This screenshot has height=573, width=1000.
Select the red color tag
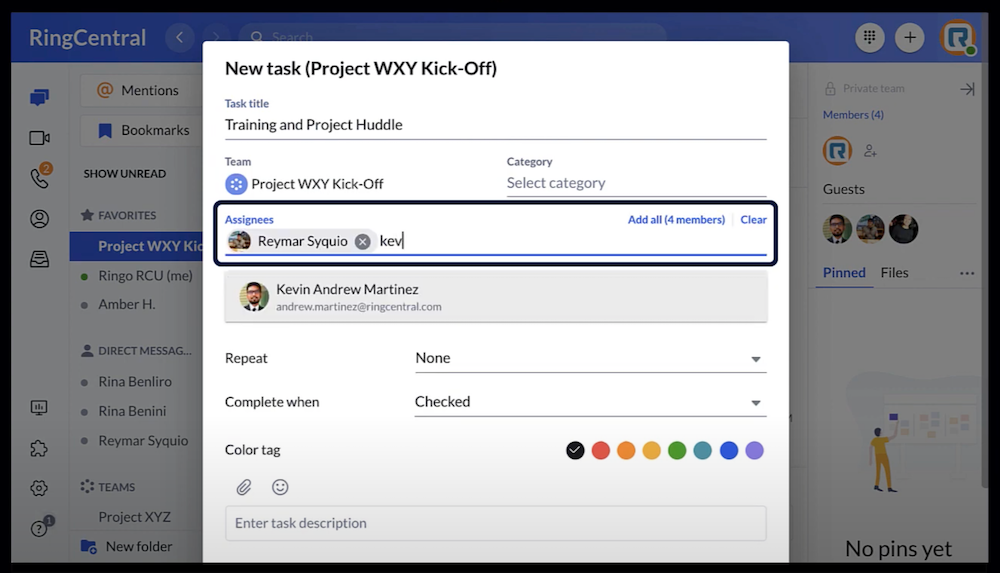(x=601, y=450)
